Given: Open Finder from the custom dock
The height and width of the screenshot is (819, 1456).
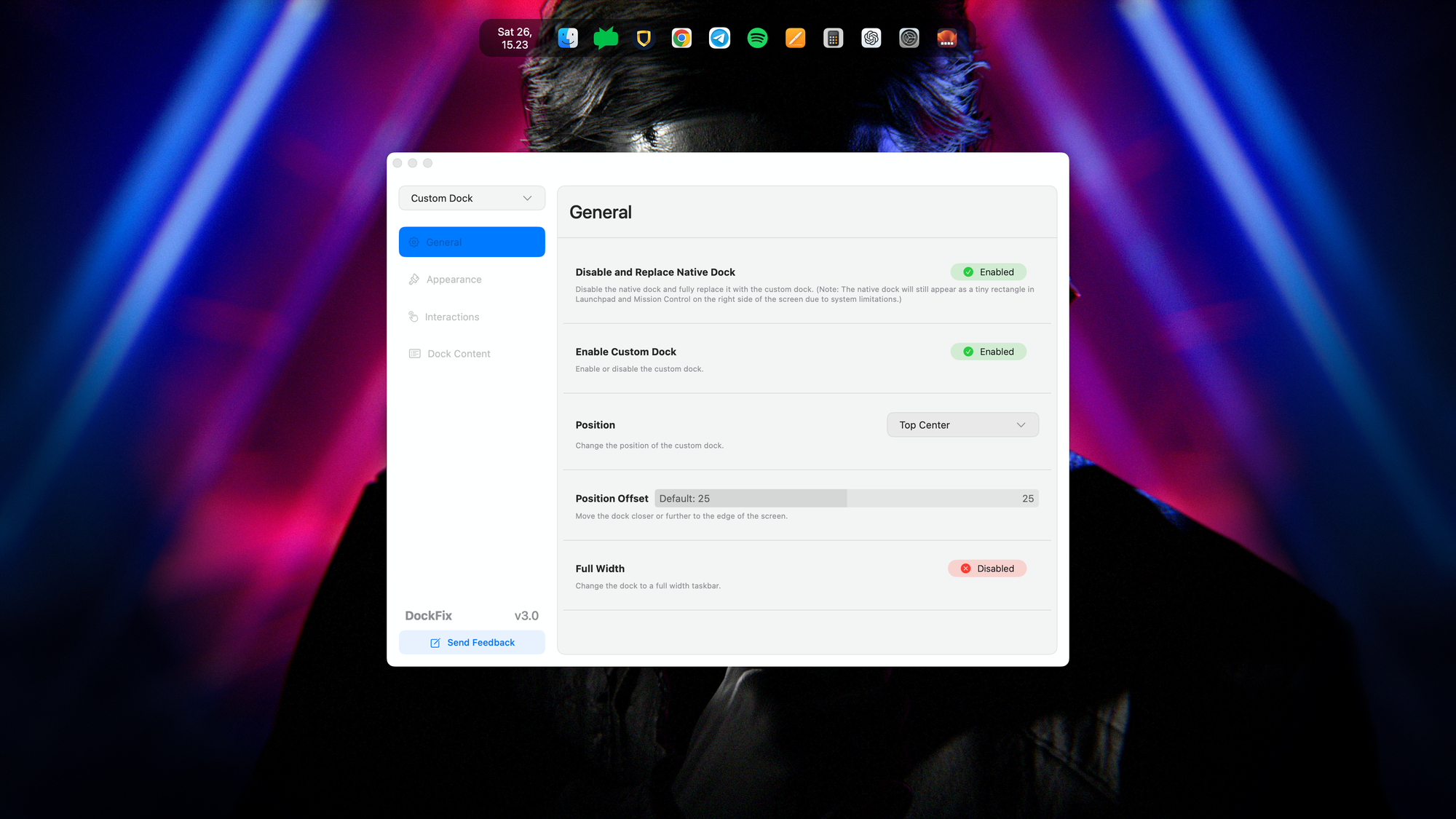Looking at the screenshot, I should [x=568, y=38].
